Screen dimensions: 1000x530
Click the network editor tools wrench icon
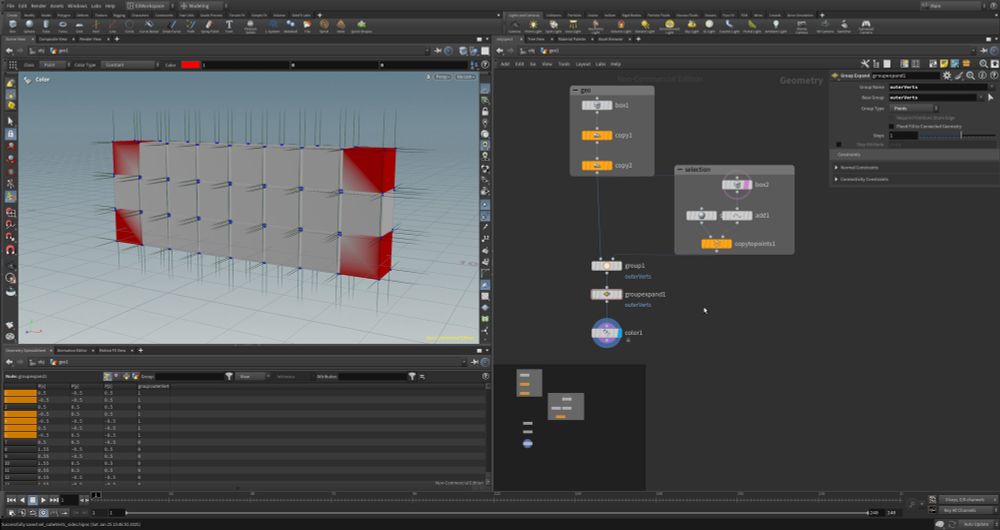click(x=865, y=64)
